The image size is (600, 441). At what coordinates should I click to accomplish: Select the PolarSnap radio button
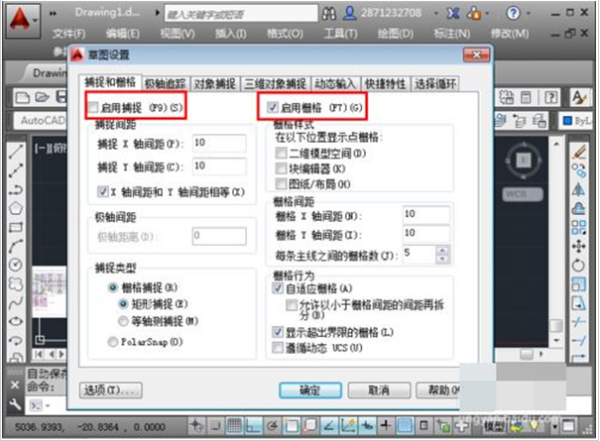[113, 341]
